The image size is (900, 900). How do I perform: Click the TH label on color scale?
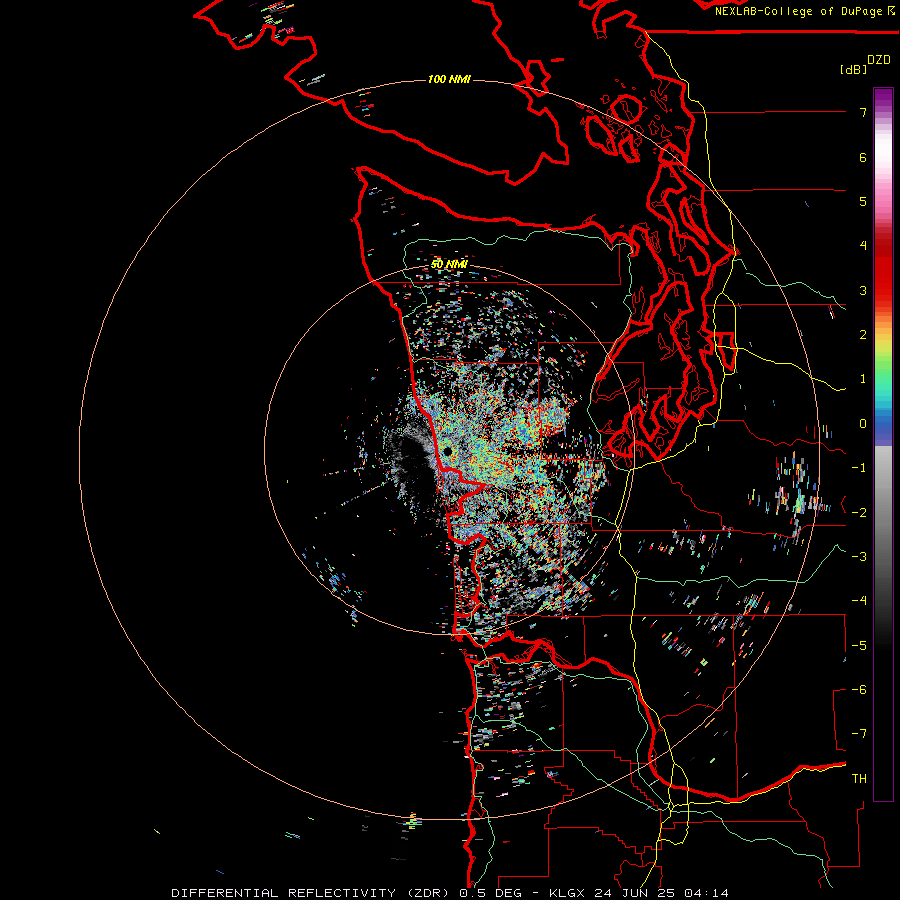[859, 779]
